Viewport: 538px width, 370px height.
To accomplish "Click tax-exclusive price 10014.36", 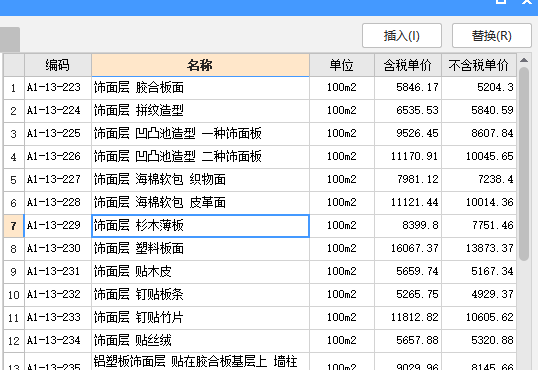I will tap(479, 203).
